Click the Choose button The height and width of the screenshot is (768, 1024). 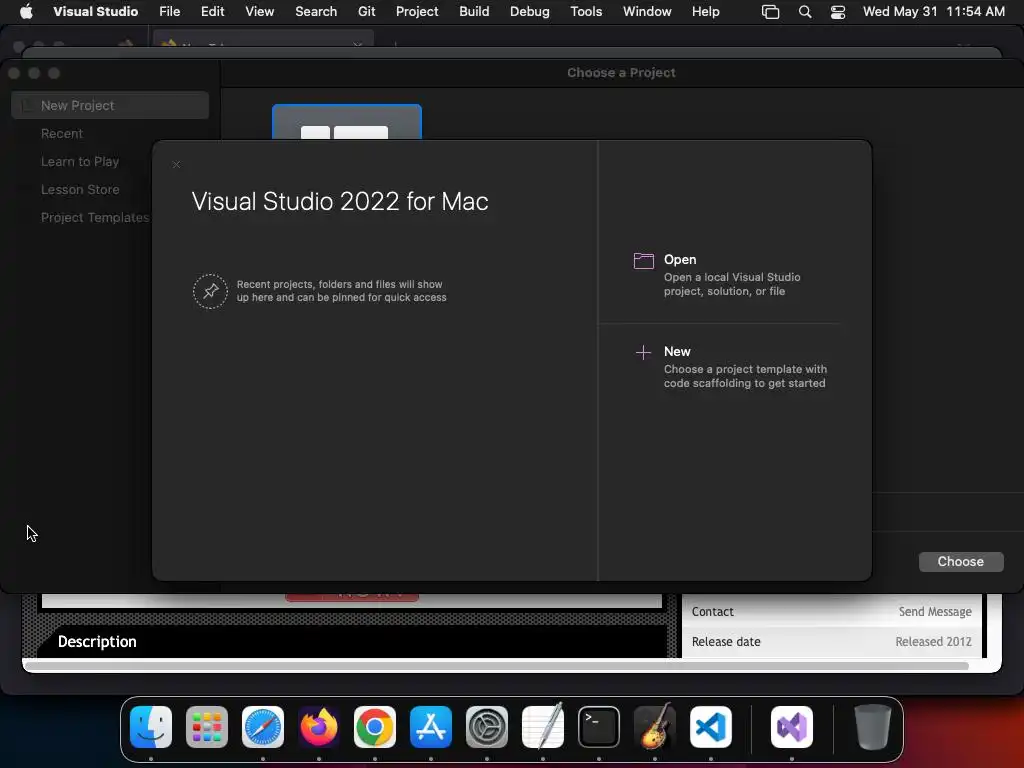[x=961, y=562]
